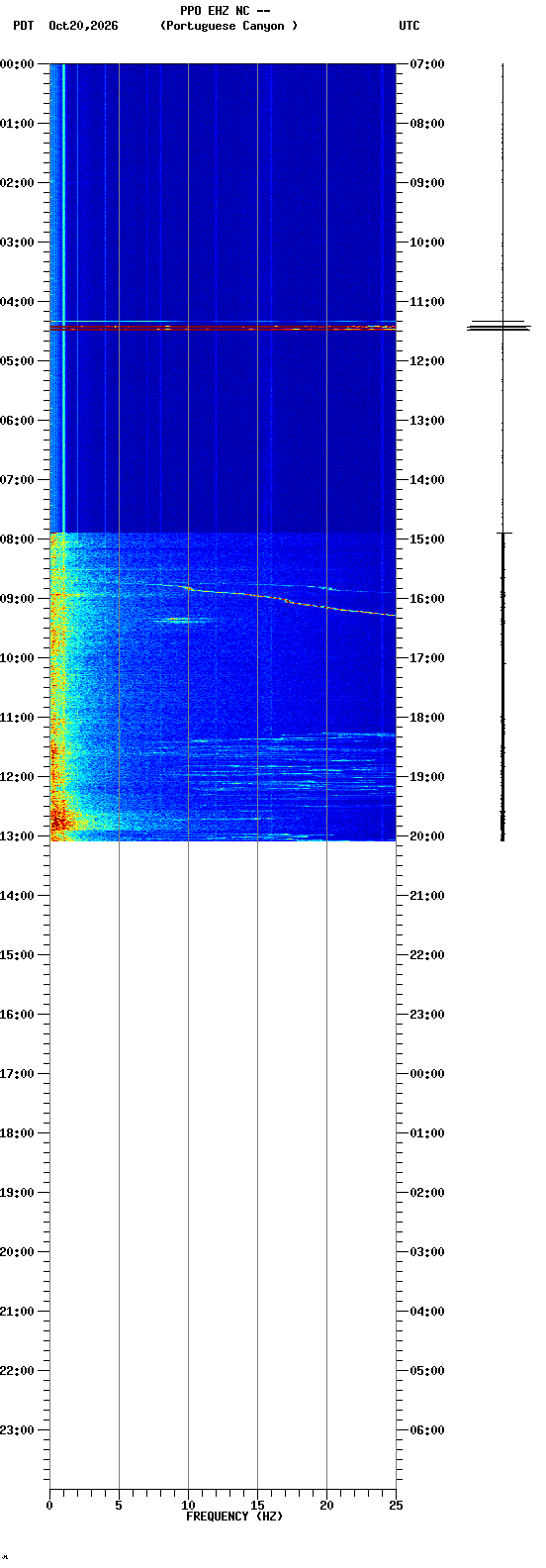Image resolution: width=546 pixels, height=1568 pixels.
Task: Click the '05:00' UTC time label
Action: click(427, 1371)
